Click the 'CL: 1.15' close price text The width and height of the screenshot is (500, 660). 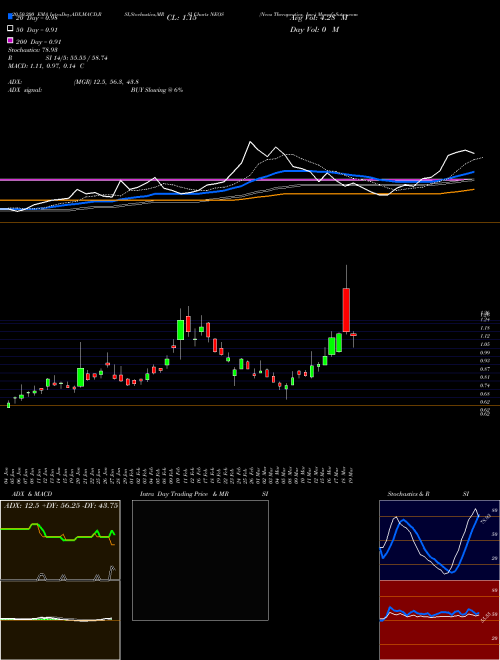[181, 18]
